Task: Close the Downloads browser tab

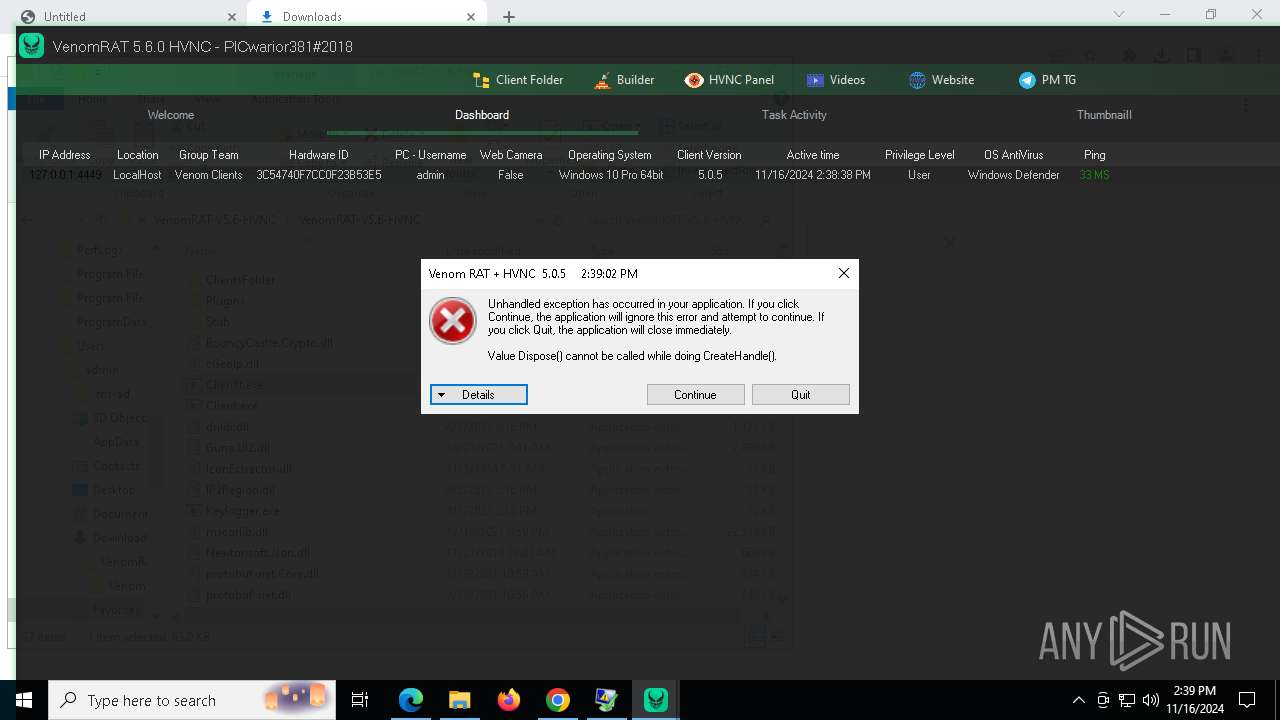Action: pyautogui.click(x=471, y=16)
